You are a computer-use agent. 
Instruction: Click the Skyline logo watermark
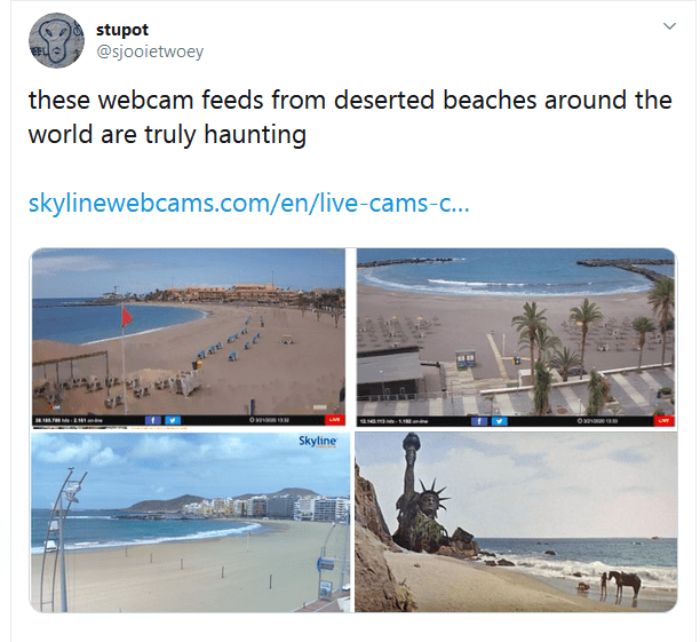pos(317,441)
